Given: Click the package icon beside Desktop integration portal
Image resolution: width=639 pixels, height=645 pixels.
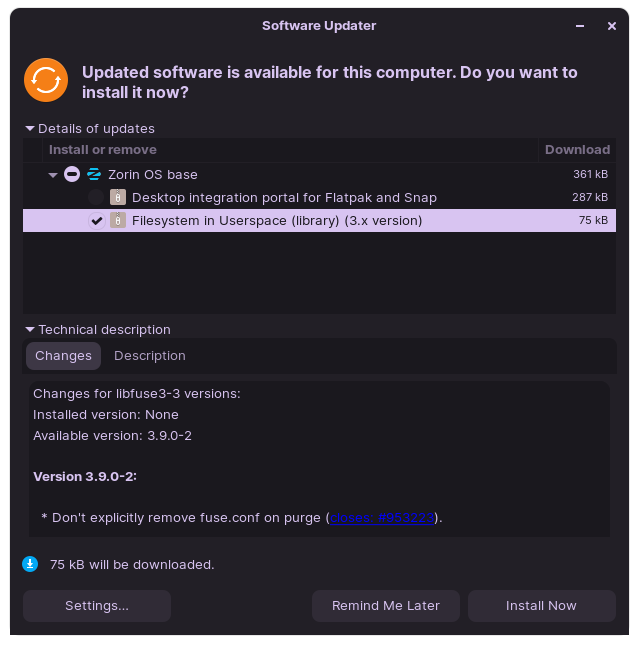Looking at the screenshot, I should tap(118, 197).
